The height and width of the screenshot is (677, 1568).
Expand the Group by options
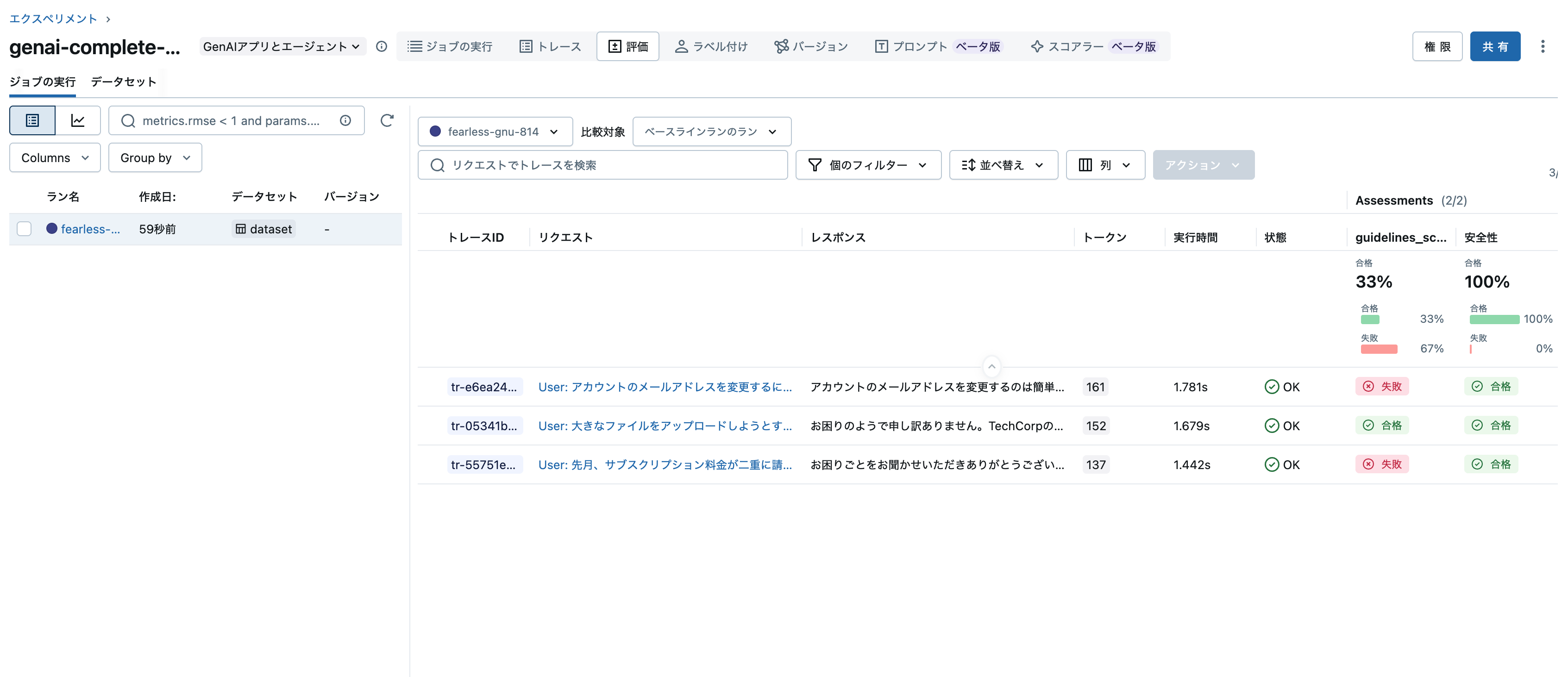(155, 157)
